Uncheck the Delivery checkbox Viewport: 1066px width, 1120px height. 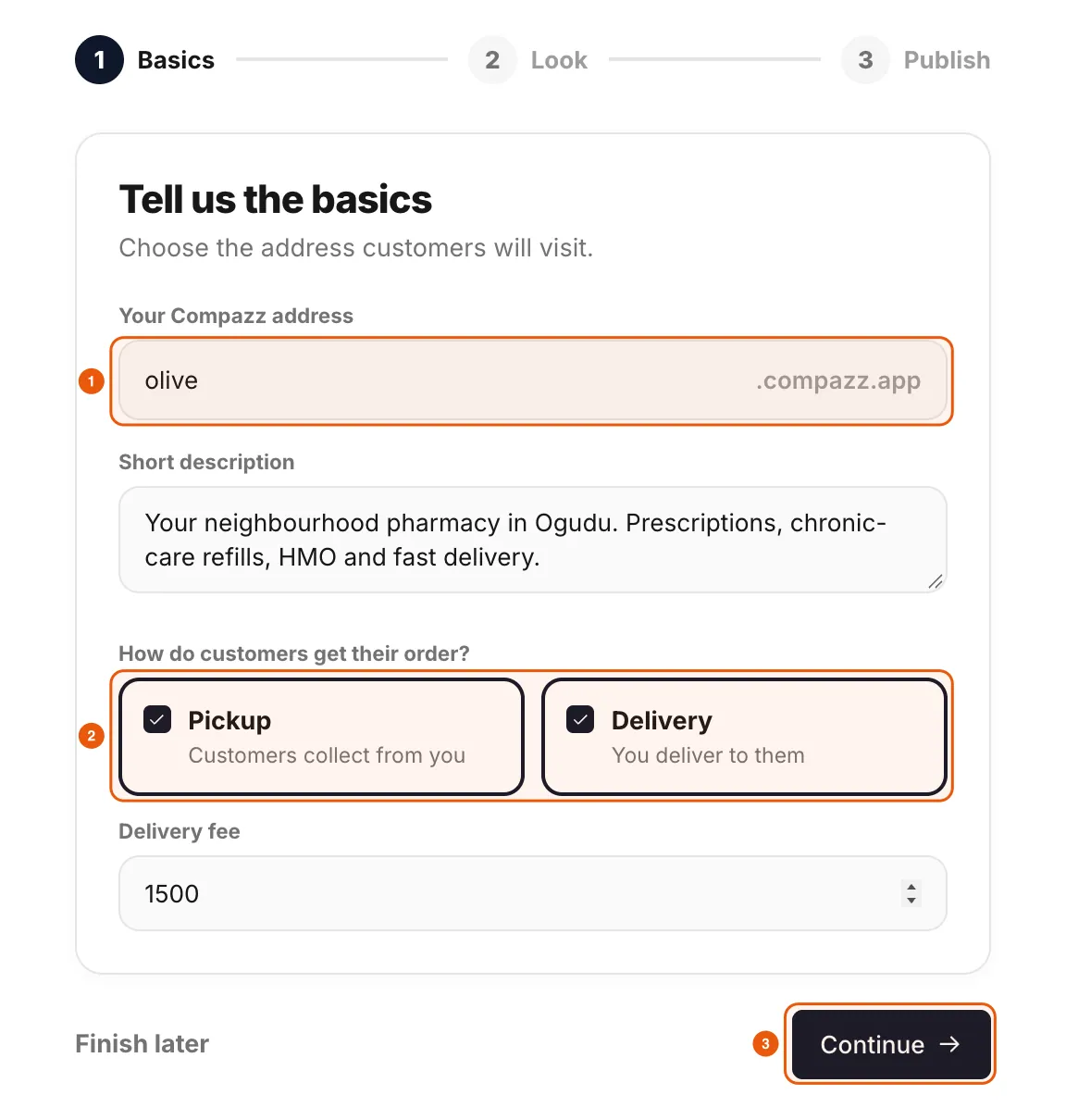click(580, 719)
